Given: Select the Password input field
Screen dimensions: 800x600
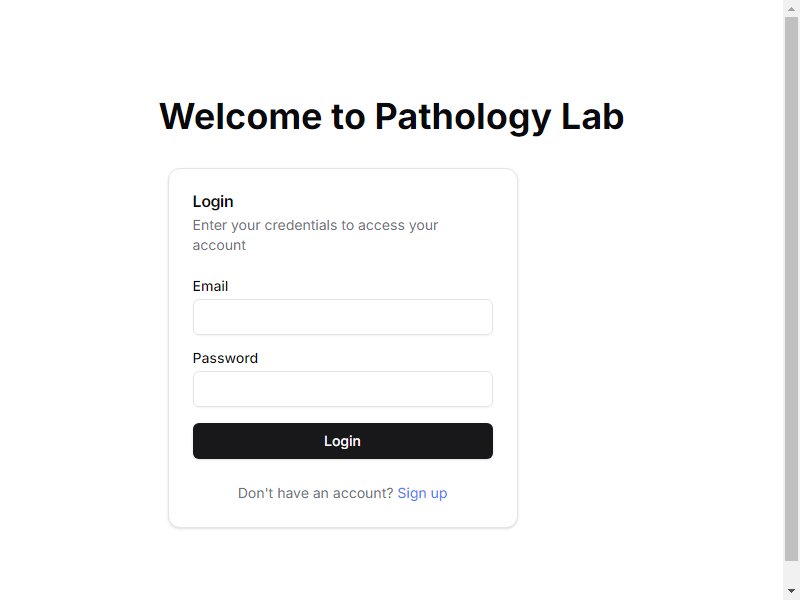Looking at the screenshot, I should coord(342,389).
